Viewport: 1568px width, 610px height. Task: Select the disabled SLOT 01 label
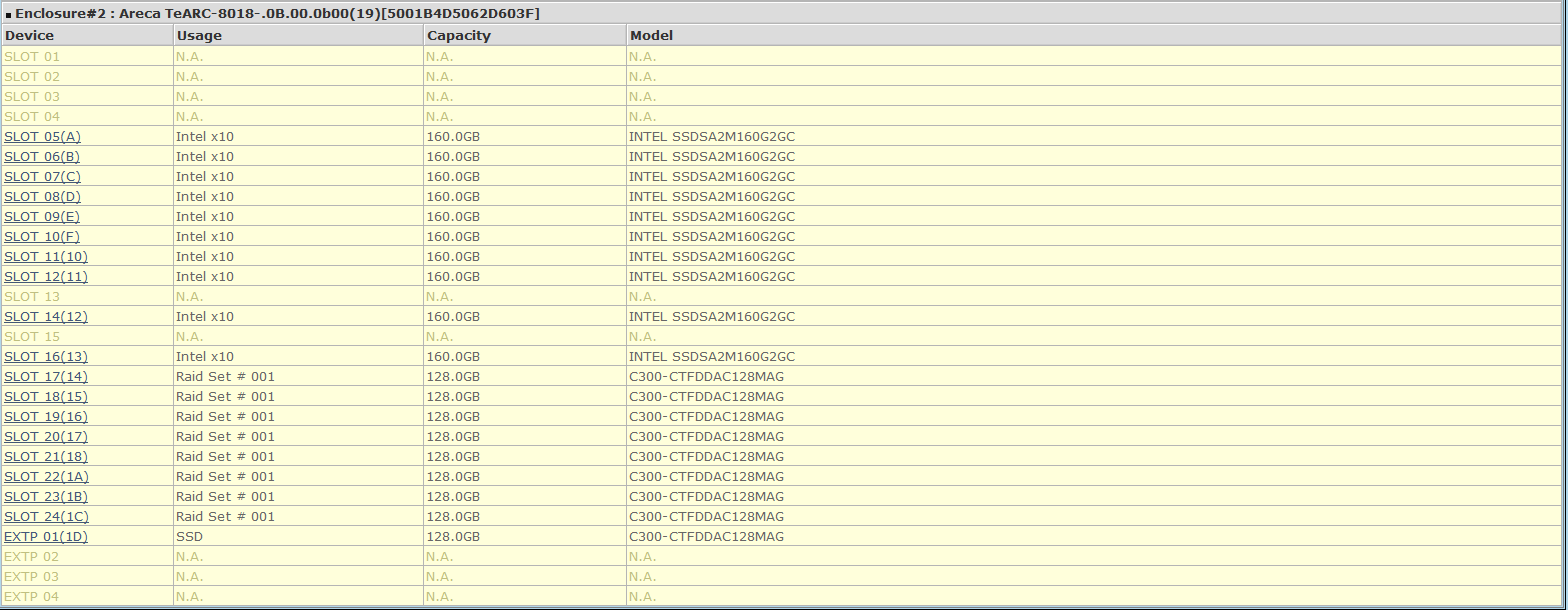(x=32, y=56)
